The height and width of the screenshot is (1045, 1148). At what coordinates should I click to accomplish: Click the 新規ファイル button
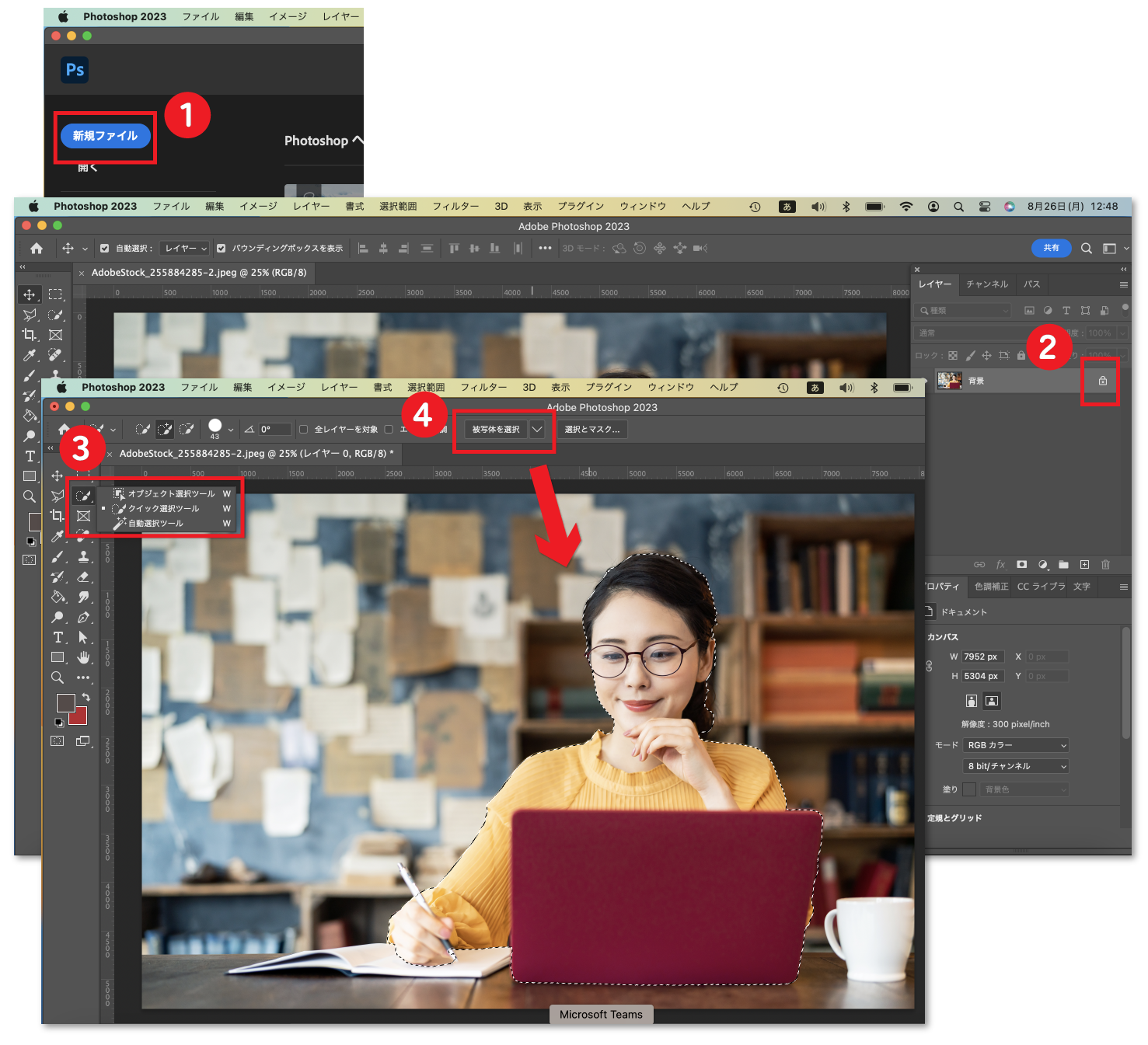(x=105, y=136)
